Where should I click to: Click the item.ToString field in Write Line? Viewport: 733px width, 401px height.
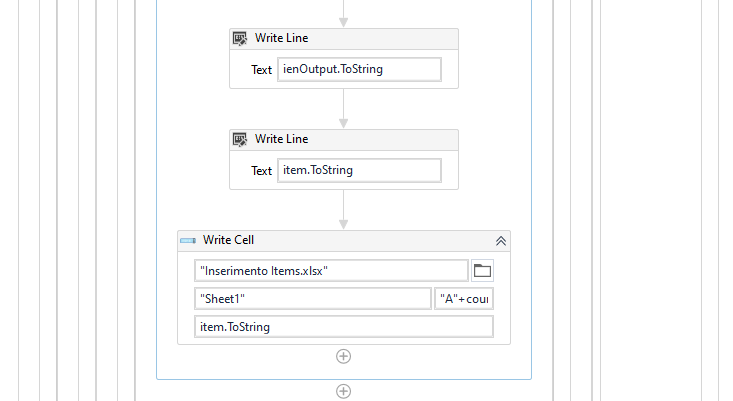[358, 170]
